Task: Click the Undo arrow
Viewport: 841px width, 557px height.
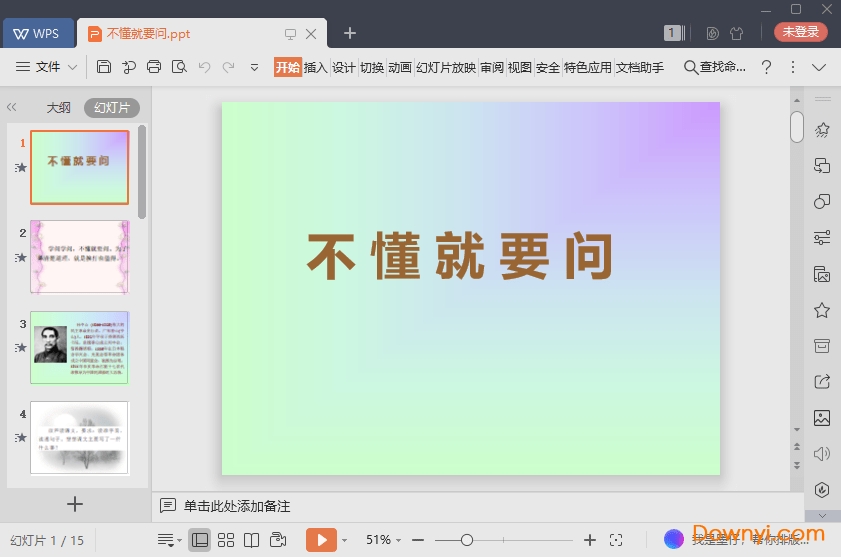Action: [204, 67]
